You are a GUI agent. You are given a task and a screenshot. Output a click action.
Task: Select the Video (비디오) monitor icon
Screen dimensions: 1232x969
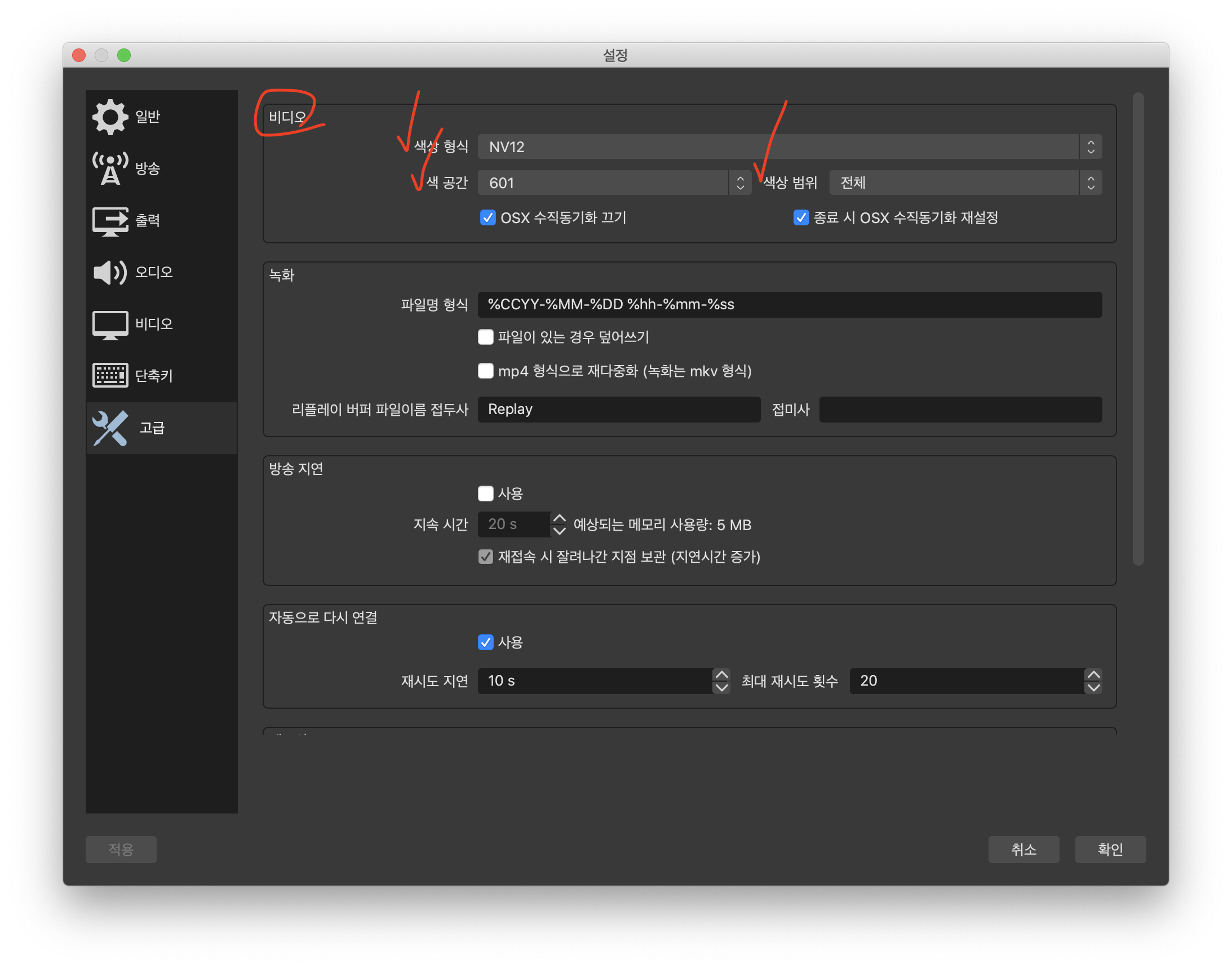coord(110,325)
